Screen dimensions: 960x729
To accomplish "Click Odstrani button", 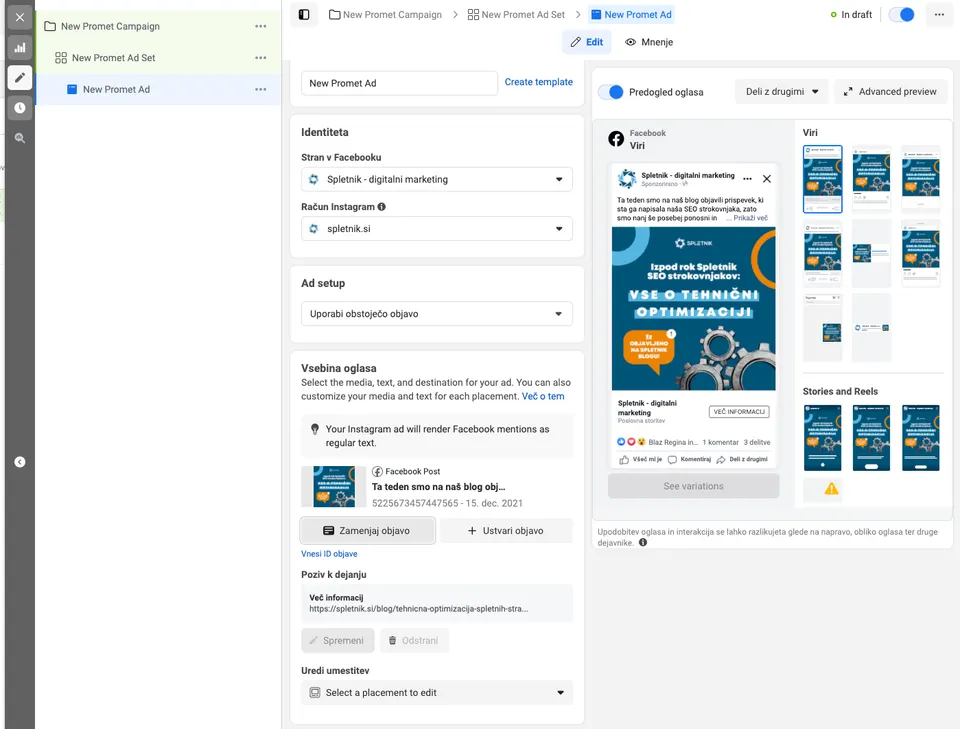I will point(414,640).
